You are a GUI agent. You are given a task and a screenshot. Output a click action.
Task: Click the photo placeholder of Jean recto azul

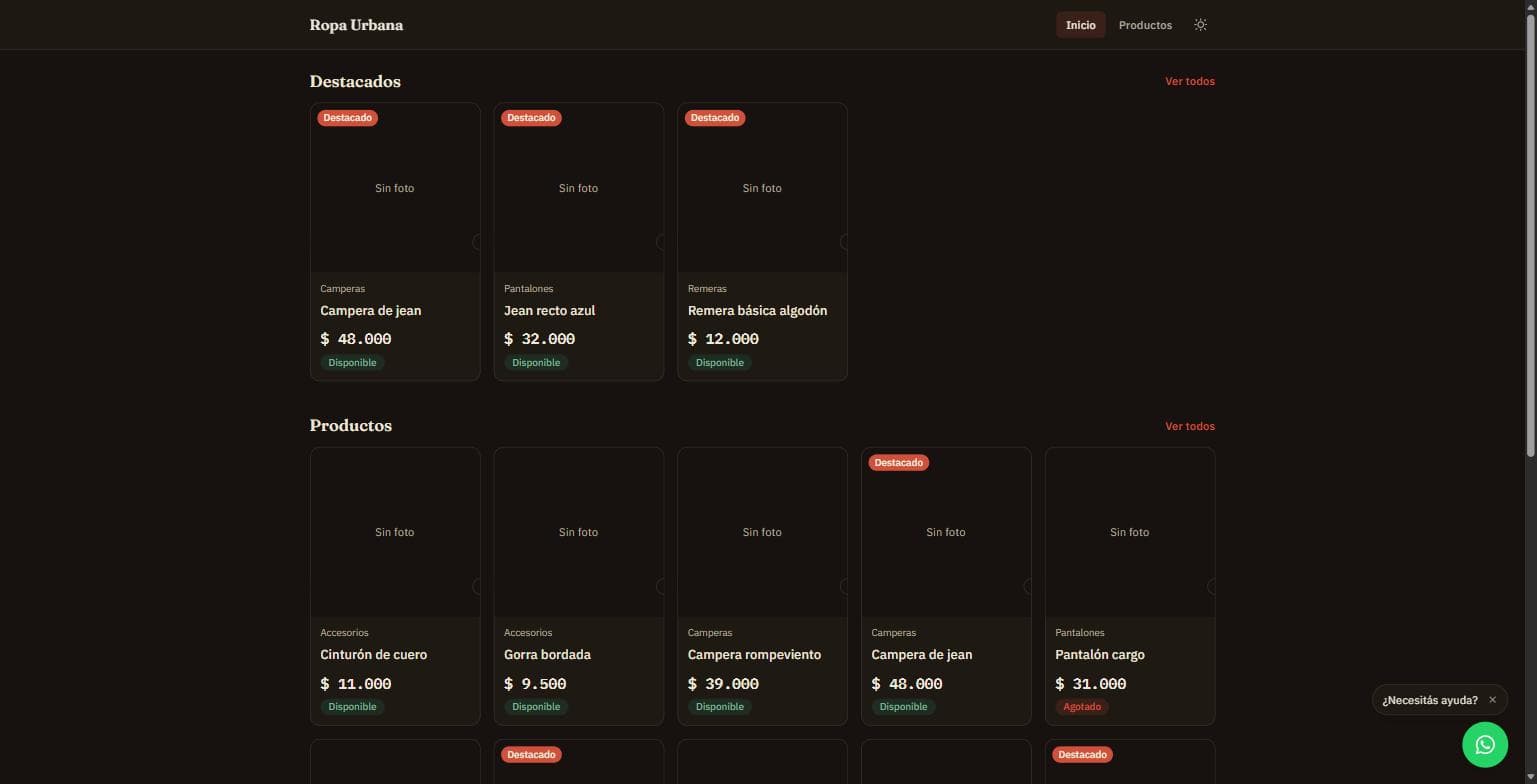tap(579, 188)
